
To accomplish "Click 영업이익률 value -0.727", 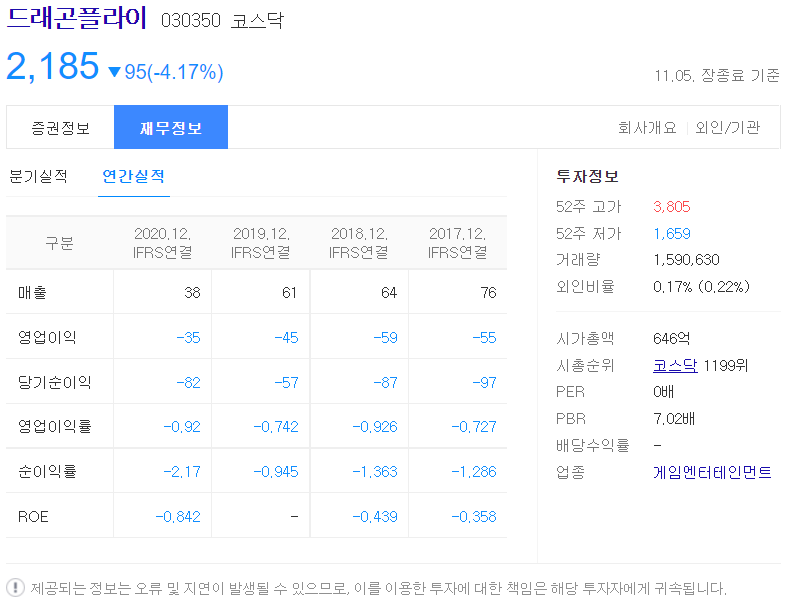I will [474, 427].
